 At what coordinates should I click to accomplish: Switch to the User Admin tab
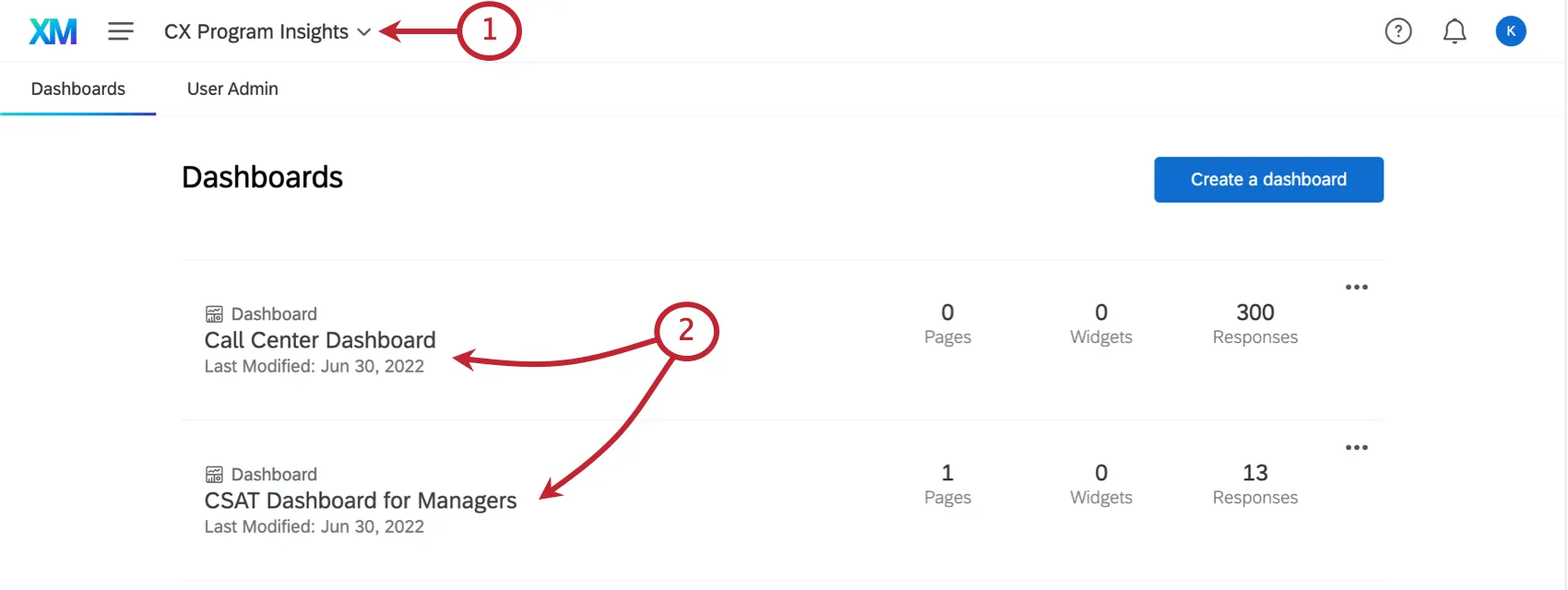(232, 88)
